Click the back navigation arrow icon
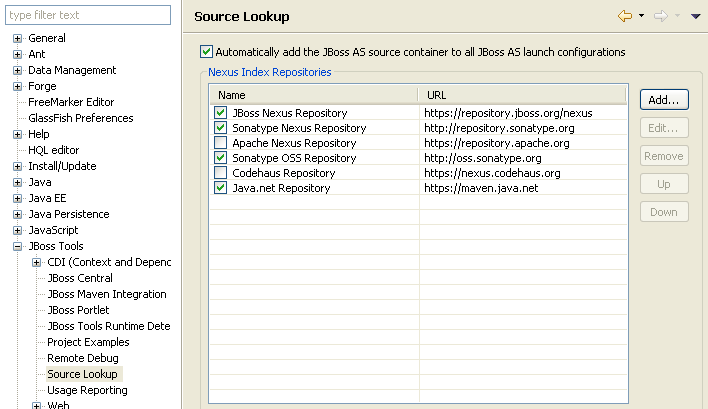Image resolution: width=708 pixels, height=409 pixels. tap(625, 16)
